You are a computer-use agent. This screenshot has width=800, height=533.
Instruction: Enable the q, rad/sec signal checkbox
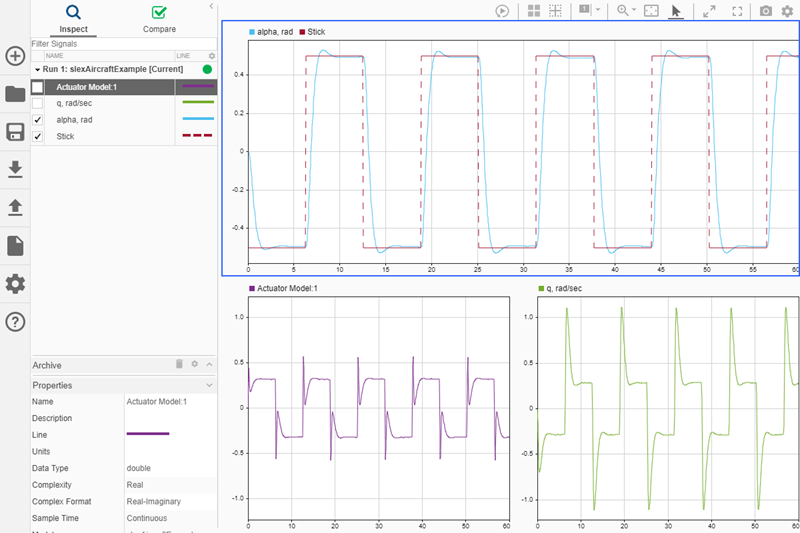coord(38,103)
